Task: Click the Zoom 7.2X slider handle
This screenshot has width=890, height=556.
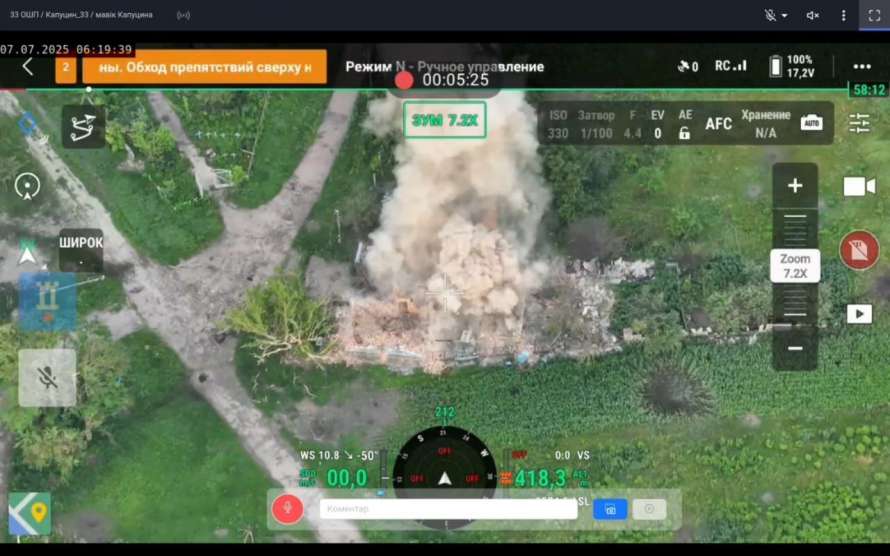Action: [795, 266]
